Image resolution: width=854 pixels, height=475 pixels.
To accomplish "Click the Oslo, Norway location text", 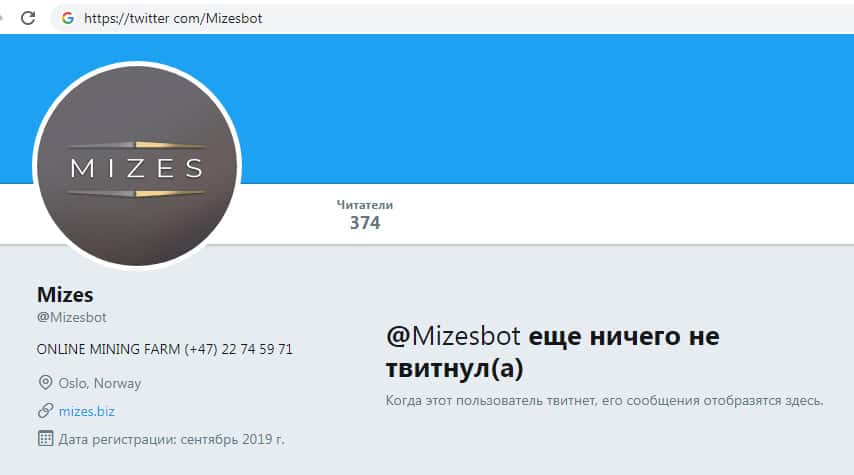I will pyautogui.click(x=100, y=383).
